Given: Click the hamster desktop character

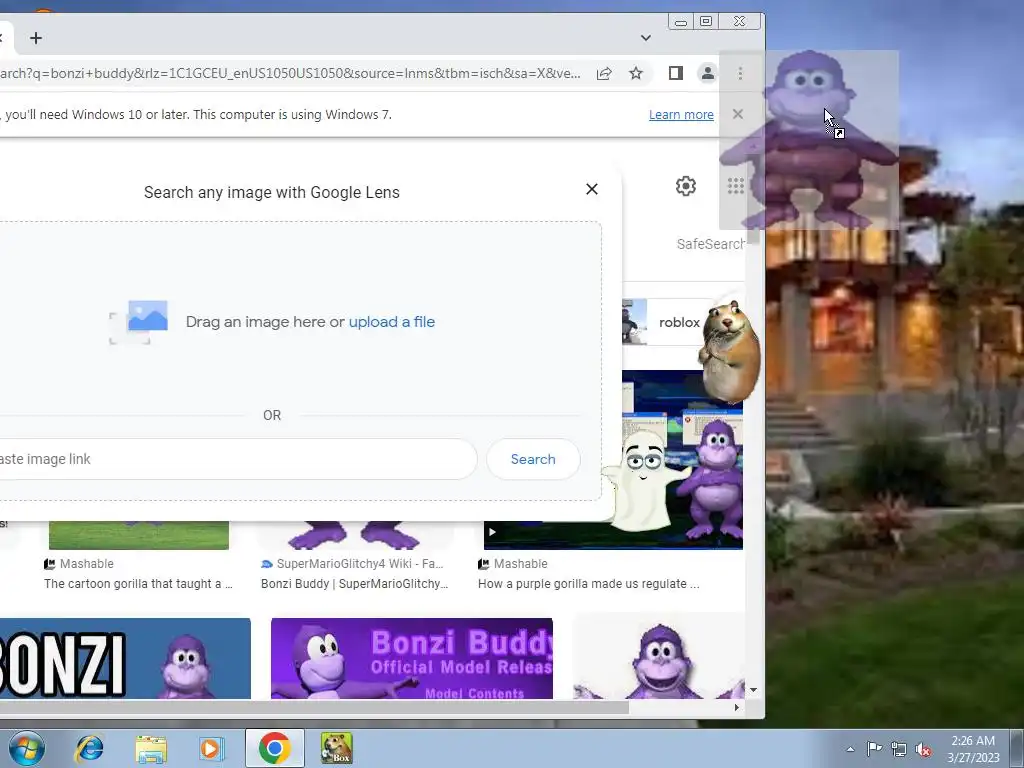Looking at the screenshot, I should tap(729, 351).
